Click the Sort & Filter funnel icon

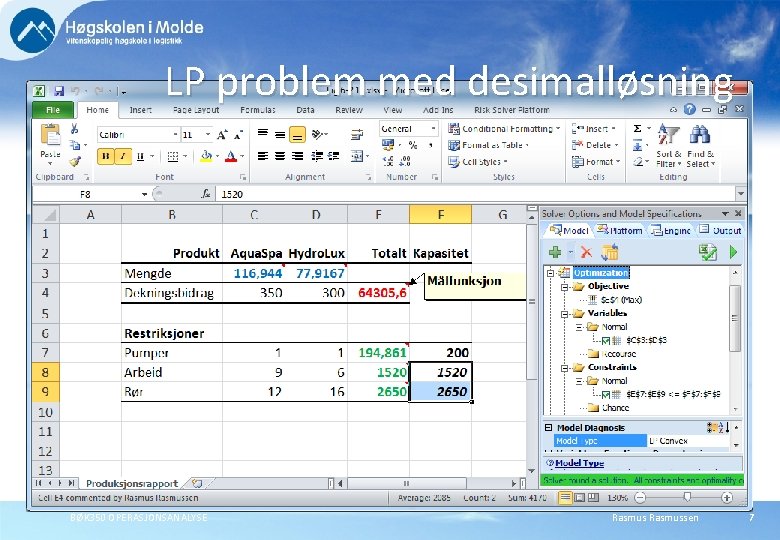tap(669, 134)
